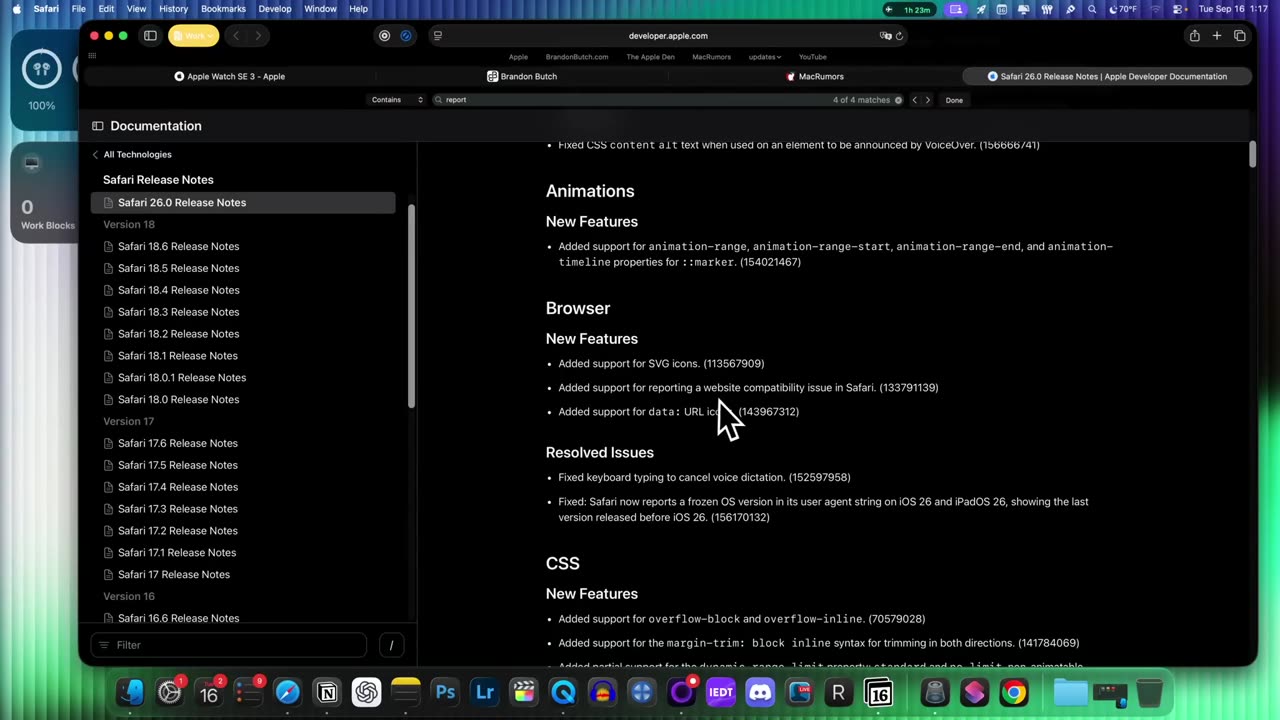Open Safari 18.5 Release Notes
Viewport: 1280px width, 720px height.
178,268
